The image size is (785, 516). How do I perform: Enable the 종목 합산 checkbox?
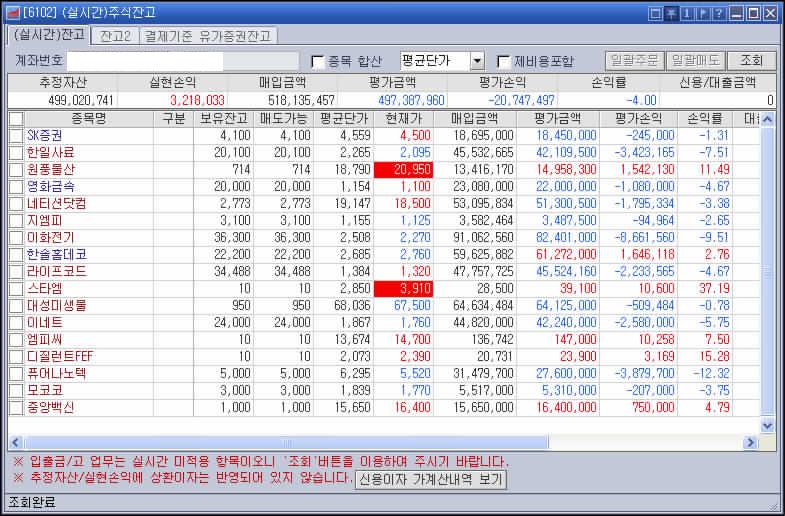pyautogui.click(x=317, y=62)
